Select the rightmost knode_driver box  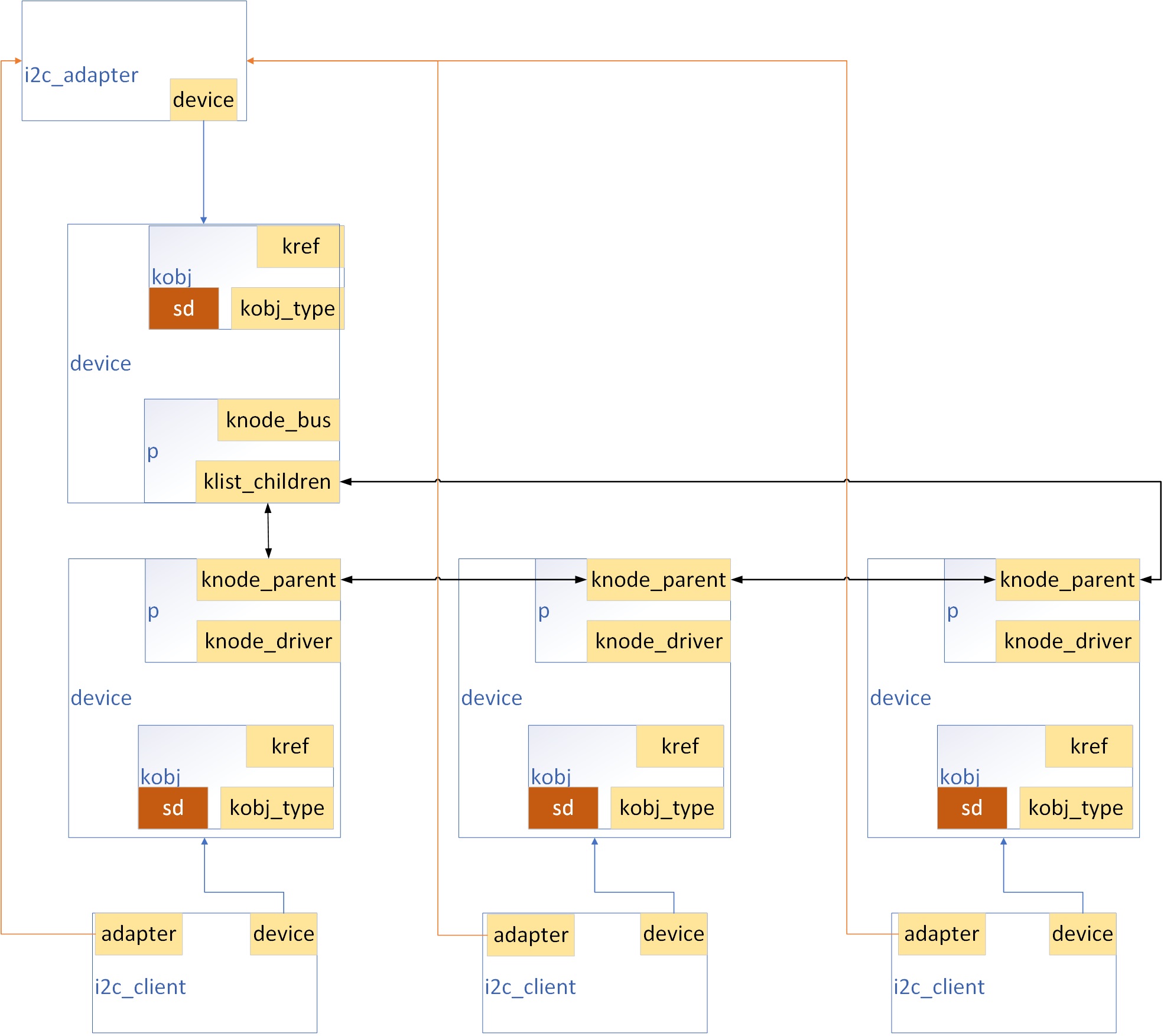(x=1067, y=641)
